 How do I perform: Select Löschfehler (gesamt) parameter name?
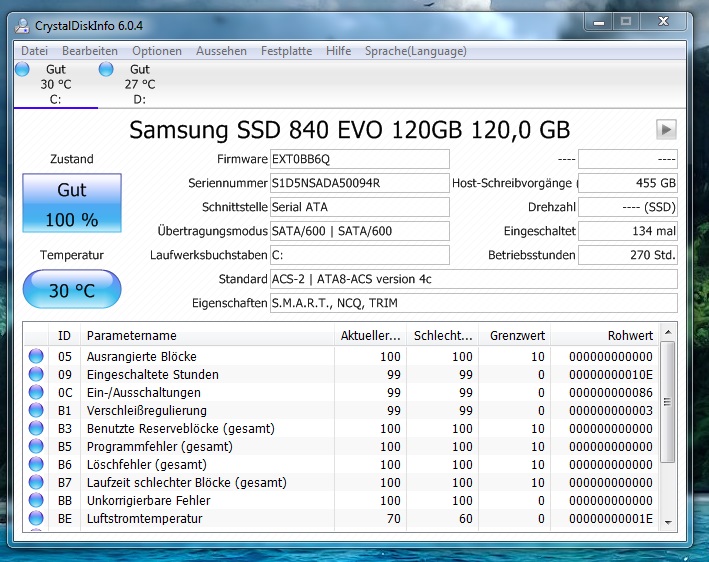tap(147, 464)
